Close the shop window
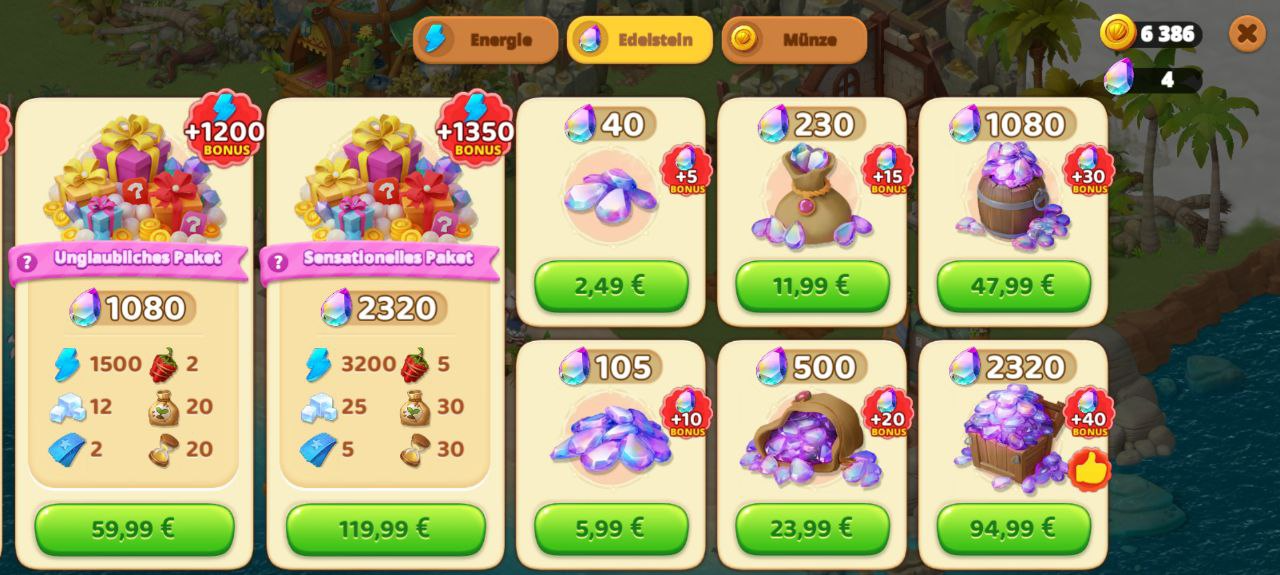The height and width of the screenshot is (575, 1280). [x=1247, y=34]
